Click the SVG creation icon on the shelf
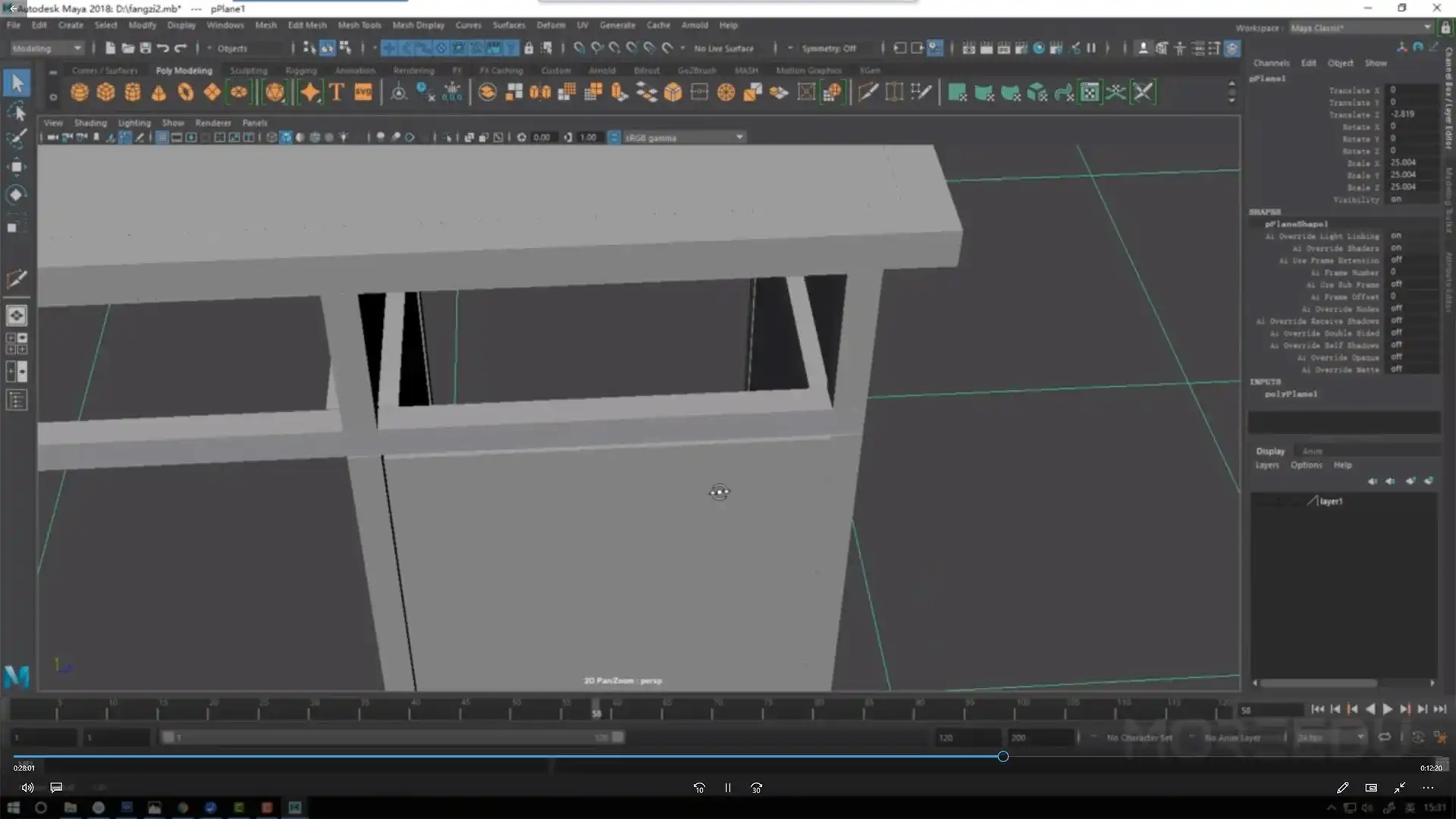Viewport: 1456px width, 819px height. click(x=363, y=92)
